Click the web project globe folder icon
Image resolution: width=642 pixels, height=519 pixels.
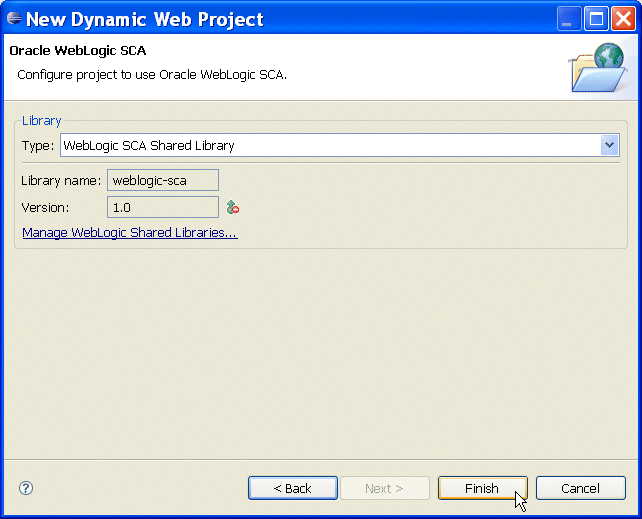[x=598, y=68]
